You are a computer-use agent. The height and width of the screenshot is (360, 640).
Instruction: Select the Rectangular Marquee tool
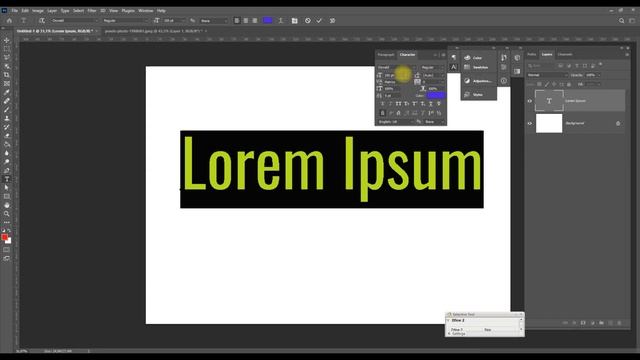[x=7, y=49]
